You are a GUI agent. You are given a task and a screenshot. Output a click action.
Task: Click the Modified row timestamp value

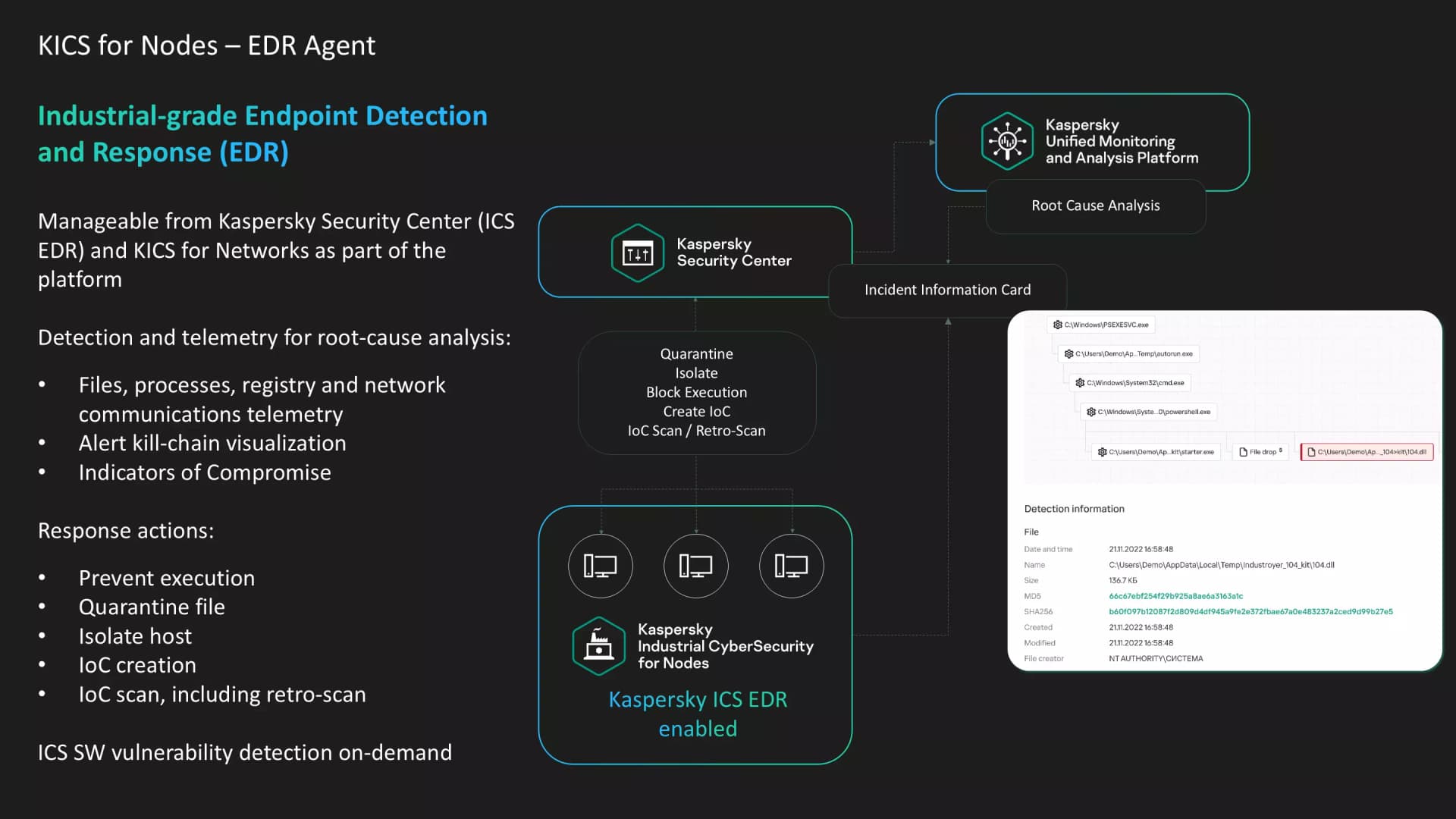[1141, 643]
